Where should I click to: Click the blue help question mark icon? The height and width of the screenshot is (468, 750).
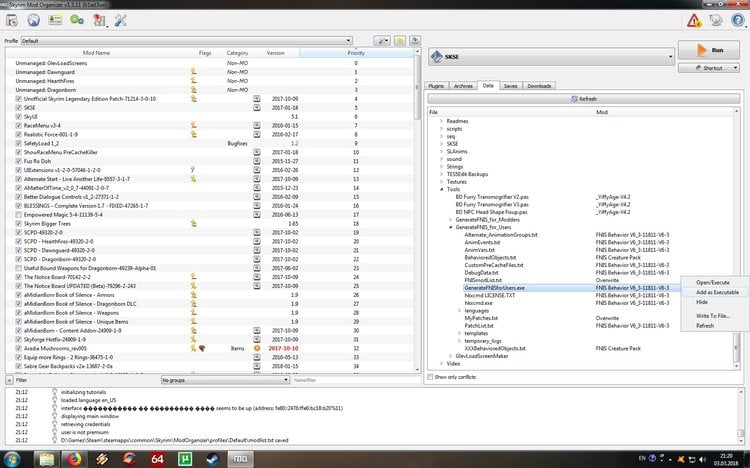coord(738,20)
